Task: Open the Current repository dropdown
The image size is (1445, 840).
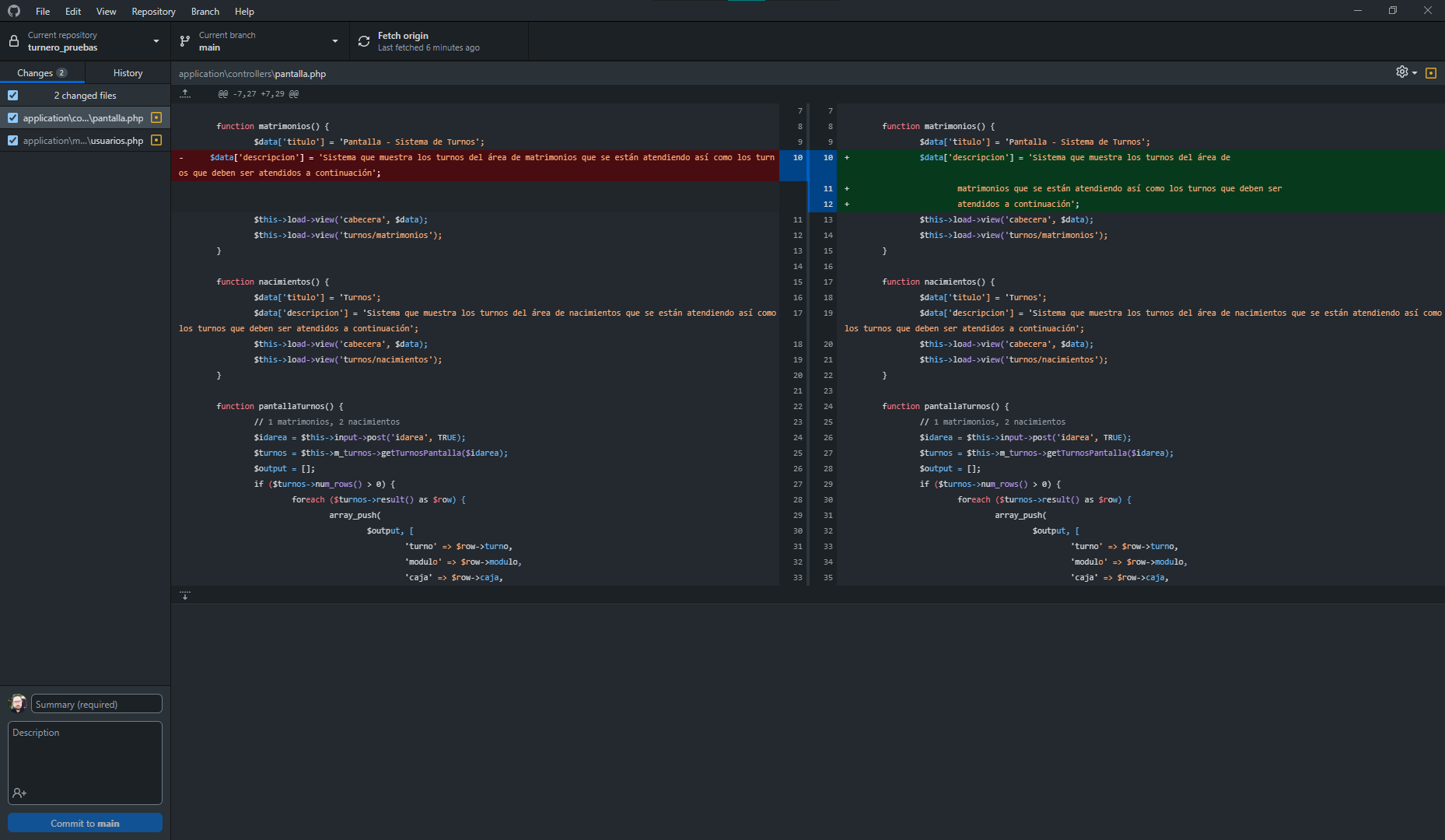Action: 155,40
